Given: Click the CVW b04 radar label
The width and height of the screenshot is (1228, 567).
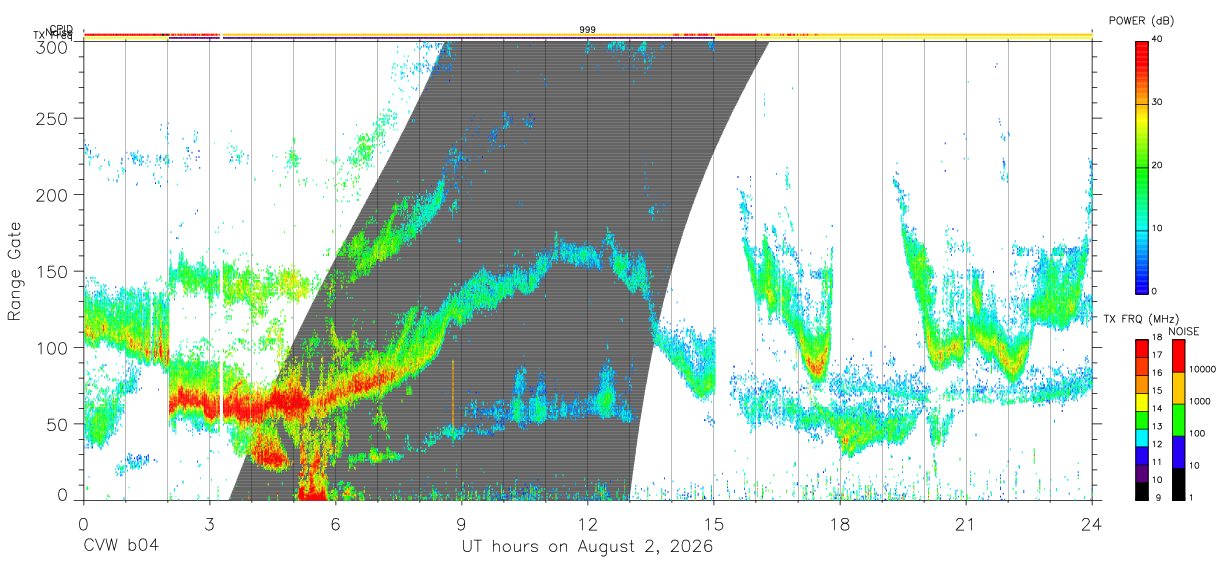Looking at the screenshot, I should (121, 547).
